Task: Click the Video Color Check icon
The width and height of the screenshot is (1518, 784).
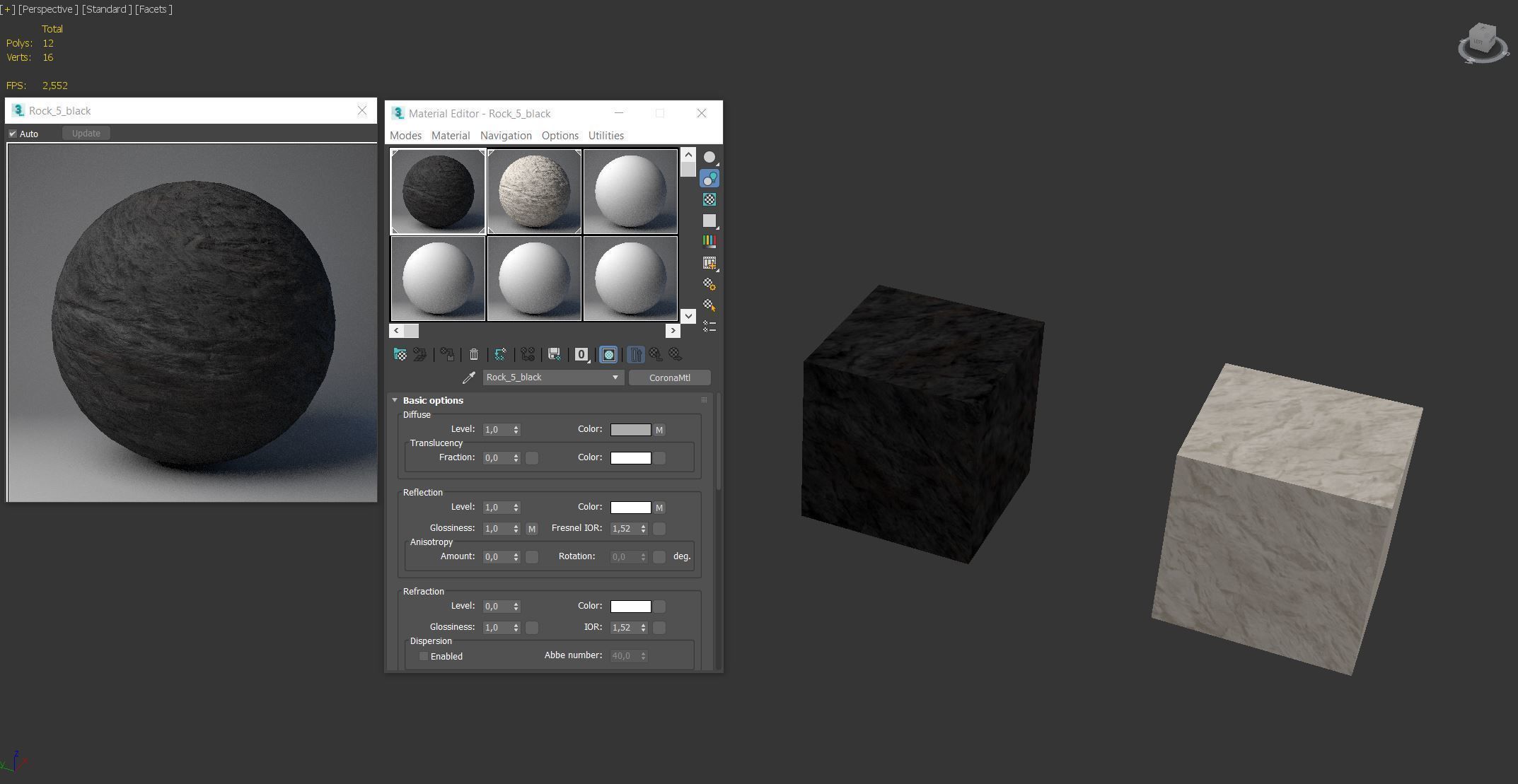Action: pyautogui.click(x=709, y=241)
